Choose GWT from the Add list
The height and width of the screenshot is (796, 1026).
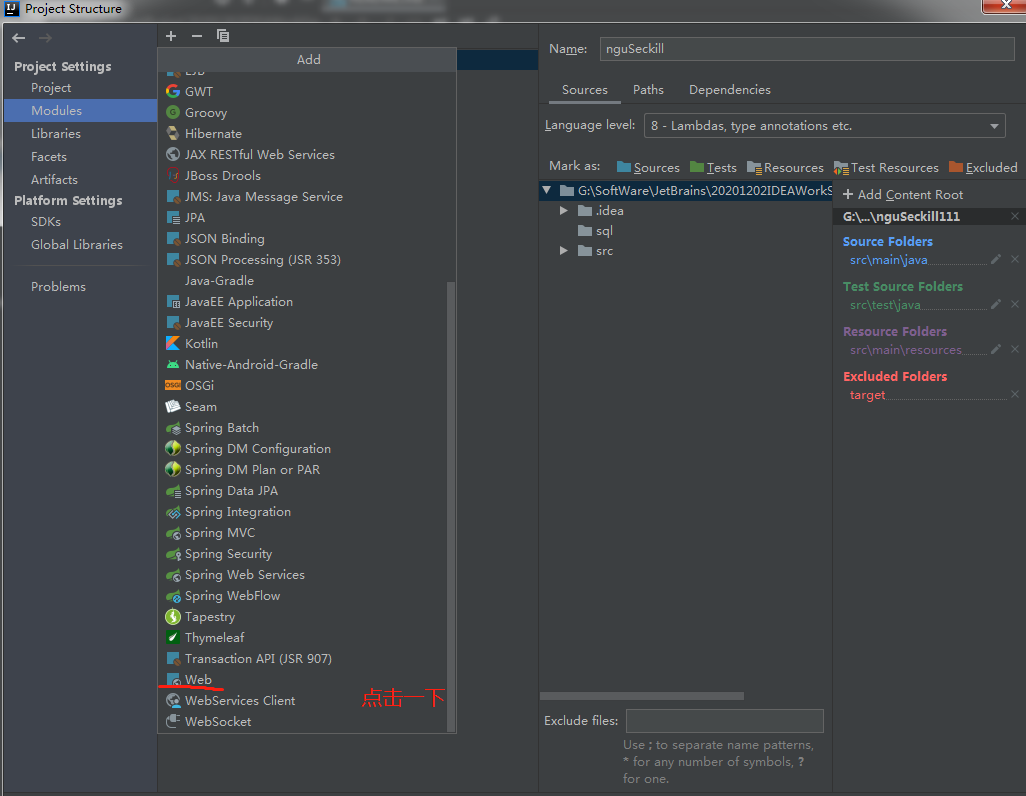pyautogui.click(x=307, y=92)
